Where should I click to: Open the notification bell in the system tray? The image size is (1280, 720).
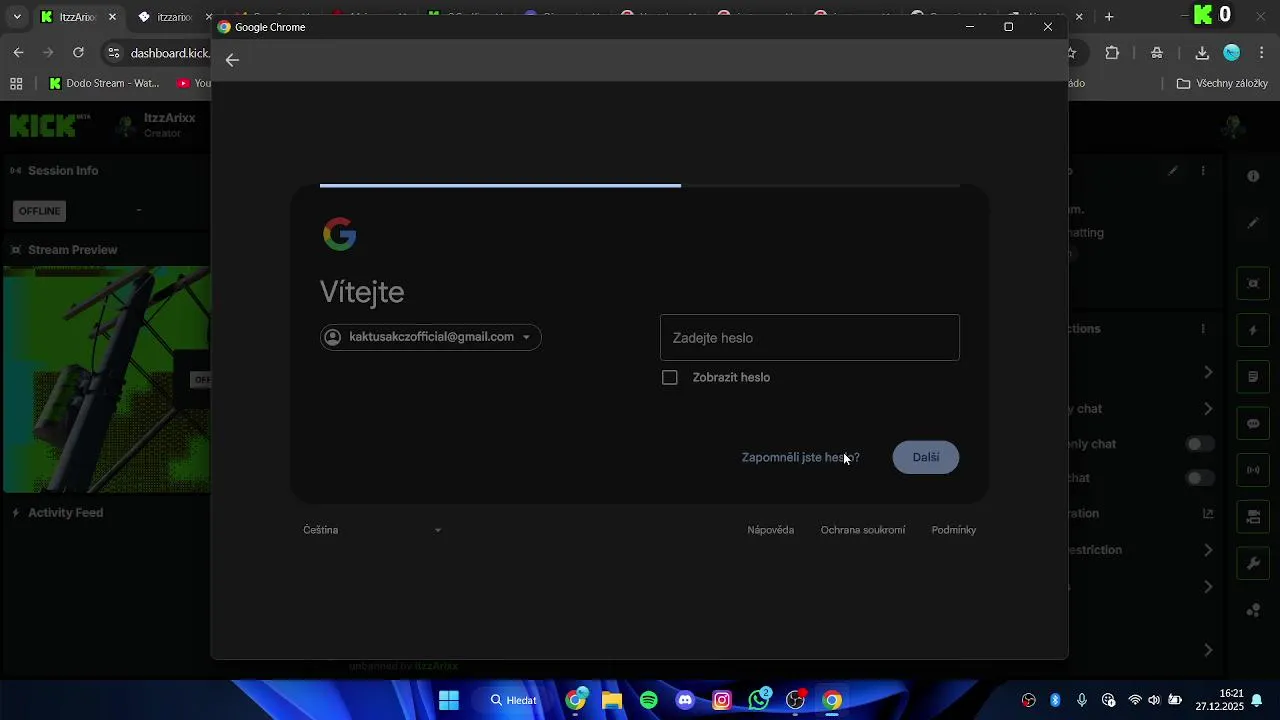click(1258, 700)
